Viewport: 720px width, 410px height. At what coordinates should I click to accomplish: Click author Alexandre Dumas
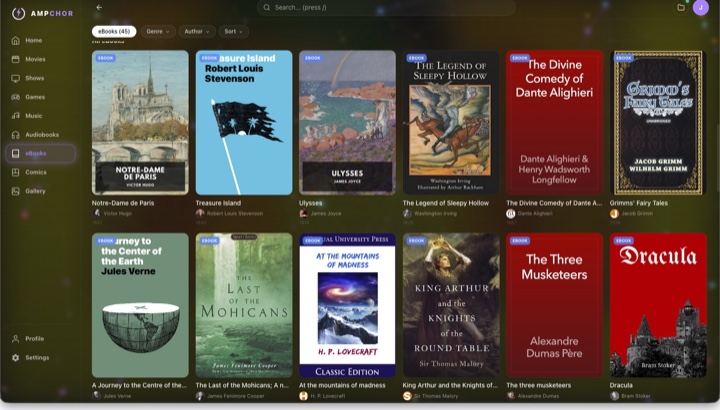pyautogui.click(x=538, y=396)
